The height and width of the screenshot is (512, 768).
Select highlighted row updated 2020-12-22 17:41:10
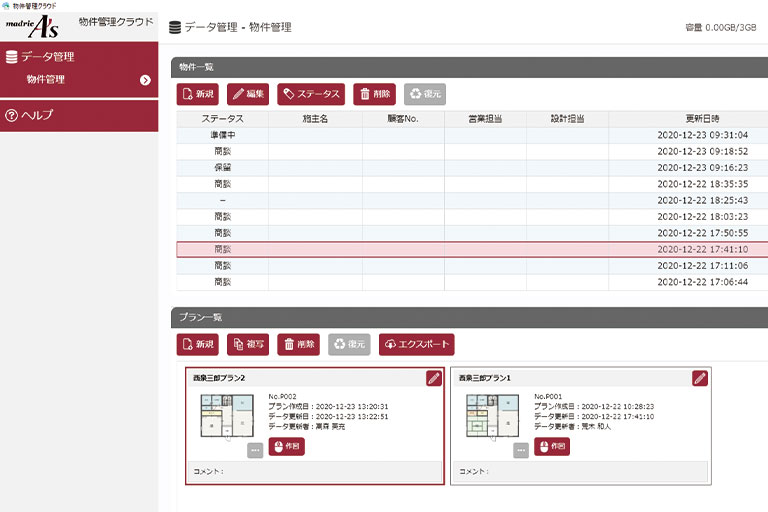tap(472, 249)
